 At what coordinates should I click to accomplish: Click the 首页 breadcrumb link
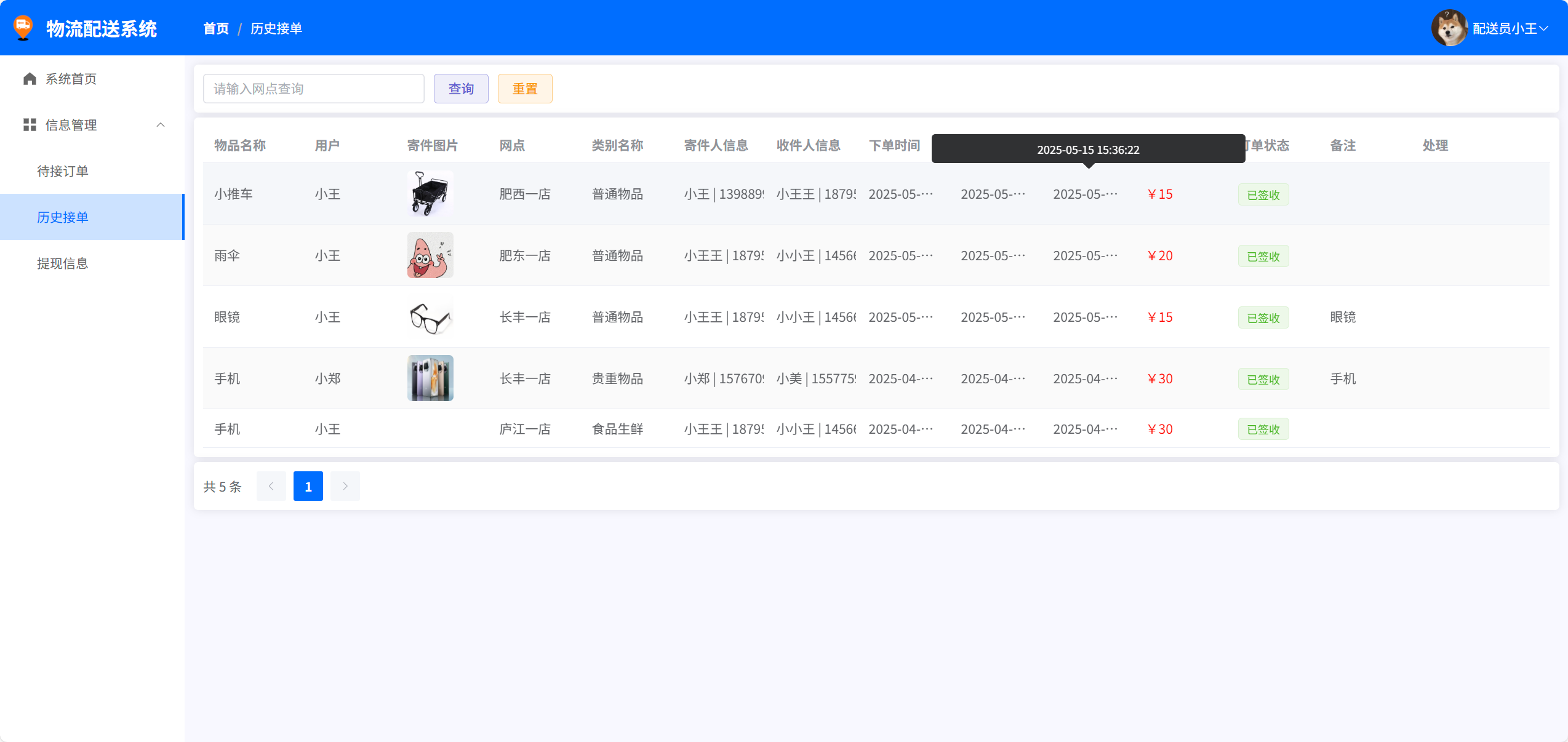[216, 28]
